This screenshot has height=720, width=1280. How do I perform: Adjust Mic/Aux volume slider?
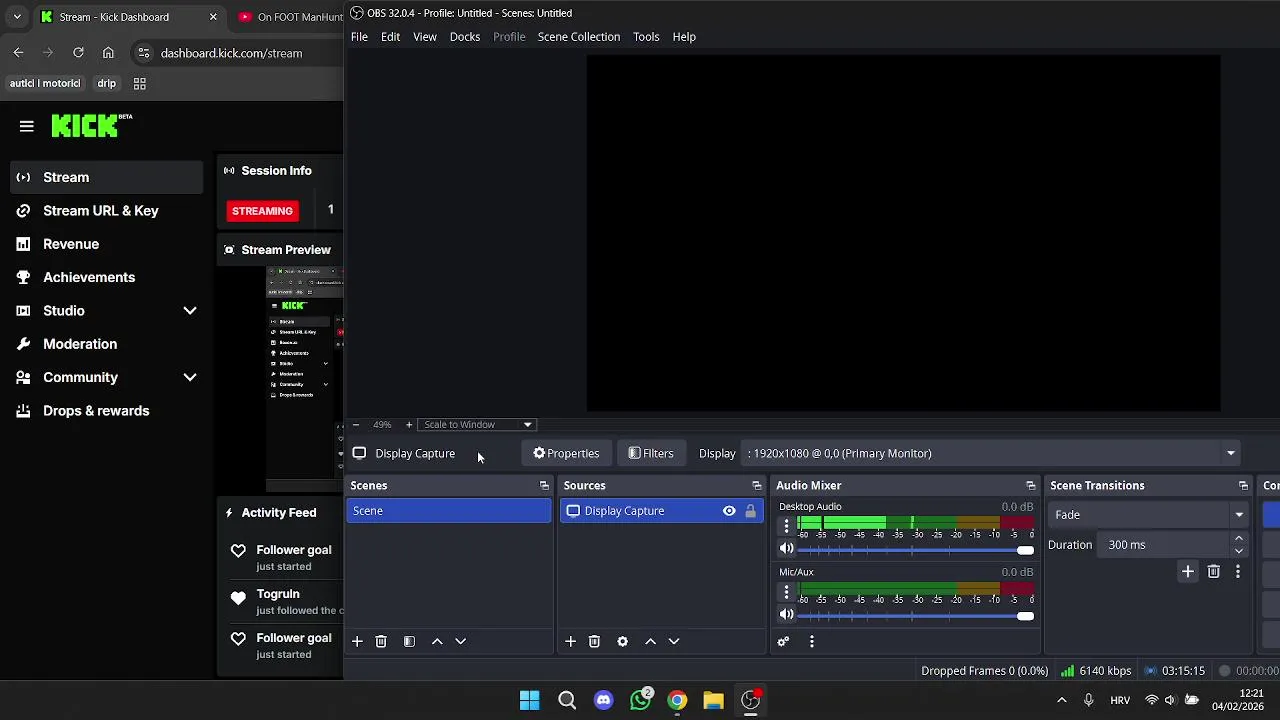(x=915, y=616)
